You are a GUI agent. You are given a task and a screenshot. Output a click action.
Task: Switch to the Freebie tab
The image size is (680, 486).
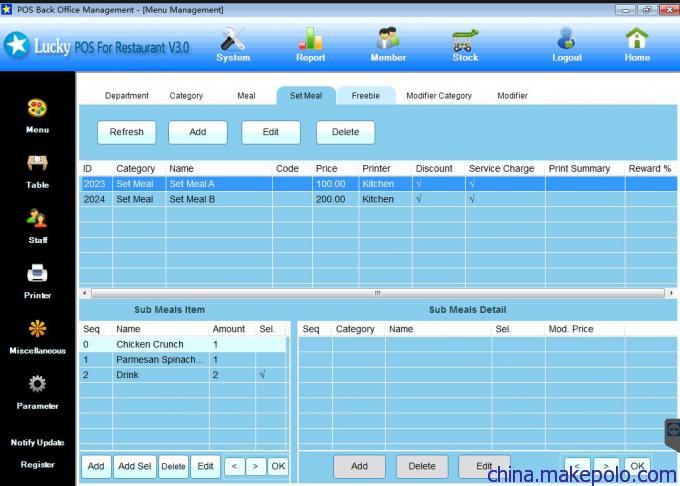pos(366,96)
